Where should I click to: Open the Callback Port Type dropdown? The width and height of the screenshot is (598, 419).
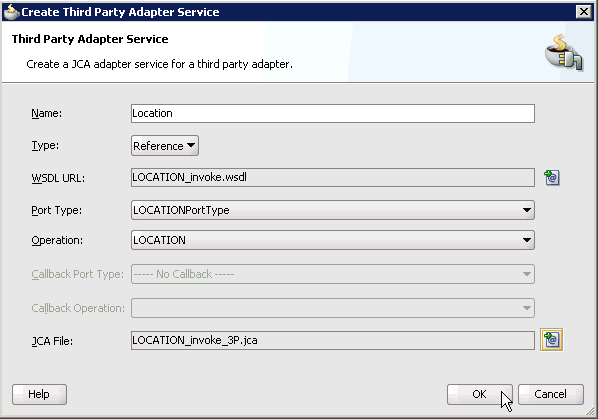[x=333, y=274]
